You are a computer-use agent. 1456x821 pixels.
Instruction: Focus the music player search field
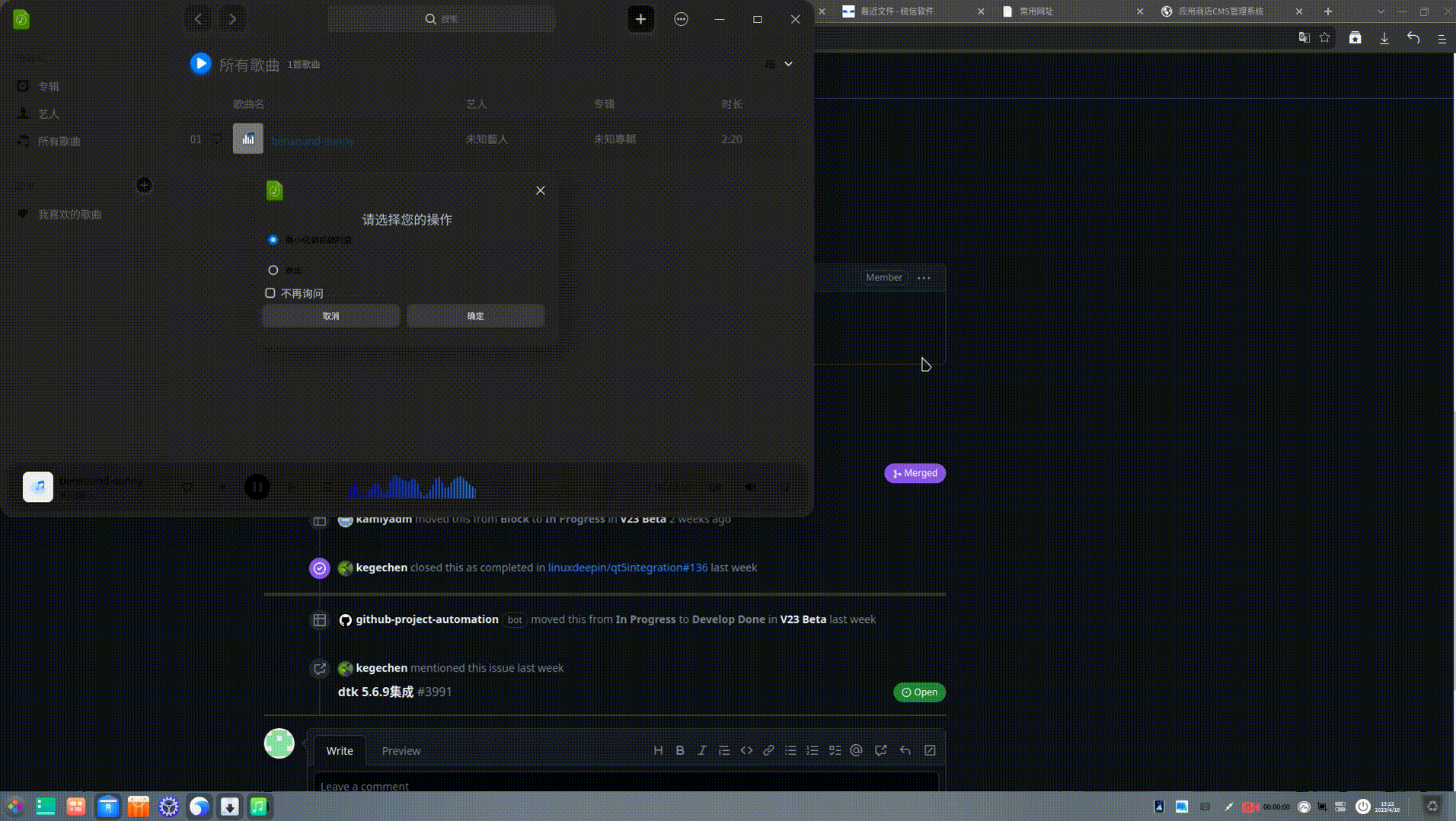point(442,19)
